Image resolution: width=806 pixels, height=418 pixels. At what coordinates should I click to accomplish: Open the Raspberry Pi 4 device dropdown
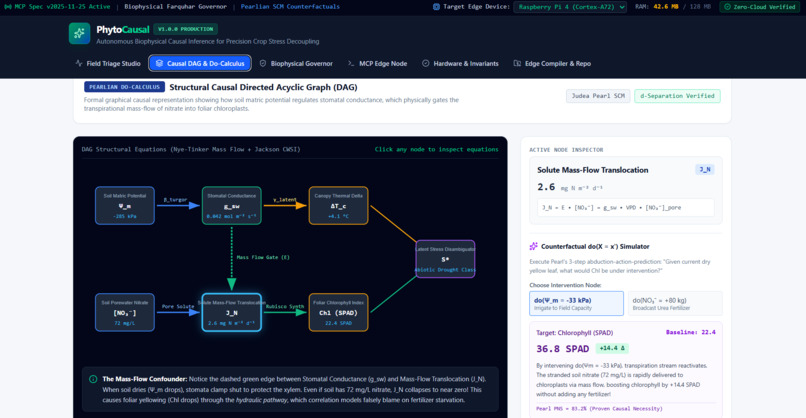pyautogui.click(x=570, y=7)
